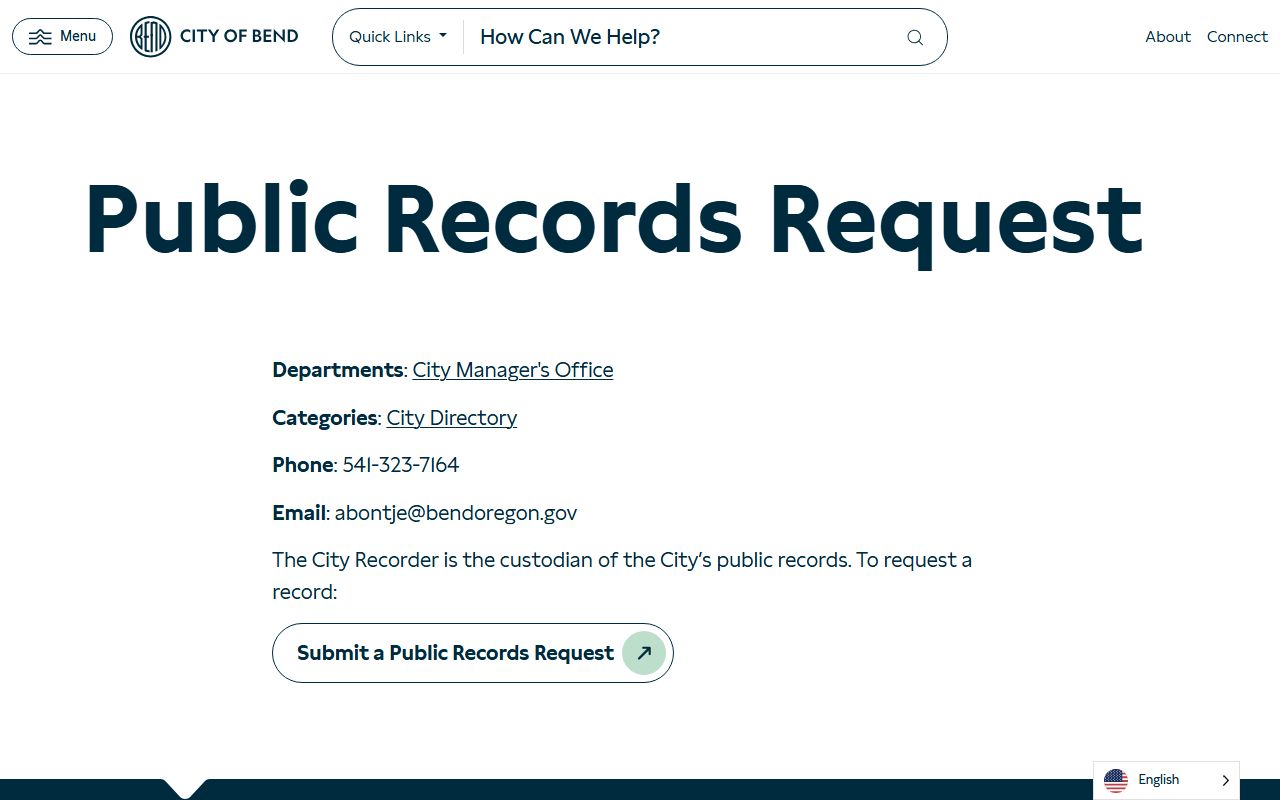Click the City of Bend circular logo

point(151,37)
